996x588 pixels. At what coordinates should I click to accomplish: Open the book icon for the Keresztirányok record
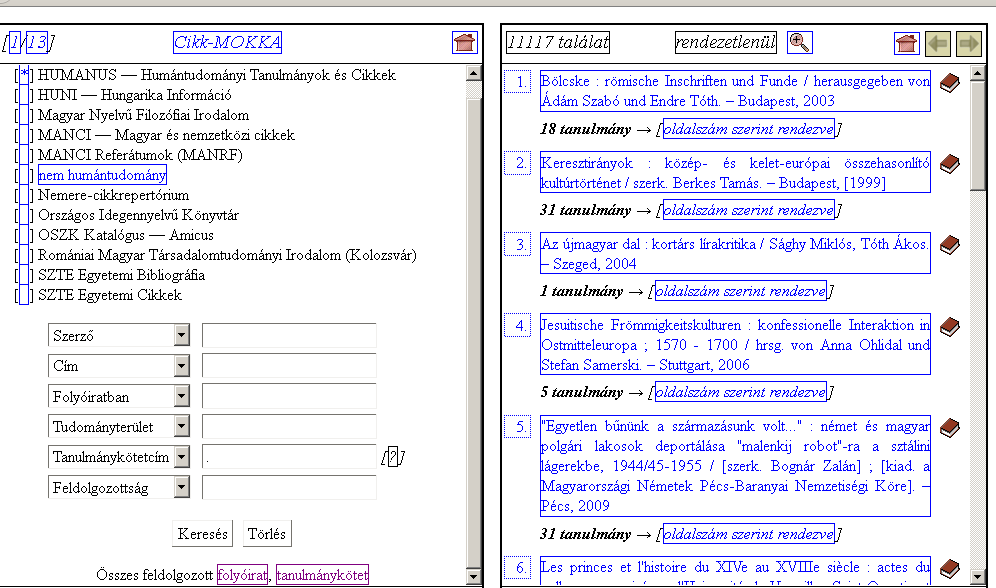click(949, 164)
